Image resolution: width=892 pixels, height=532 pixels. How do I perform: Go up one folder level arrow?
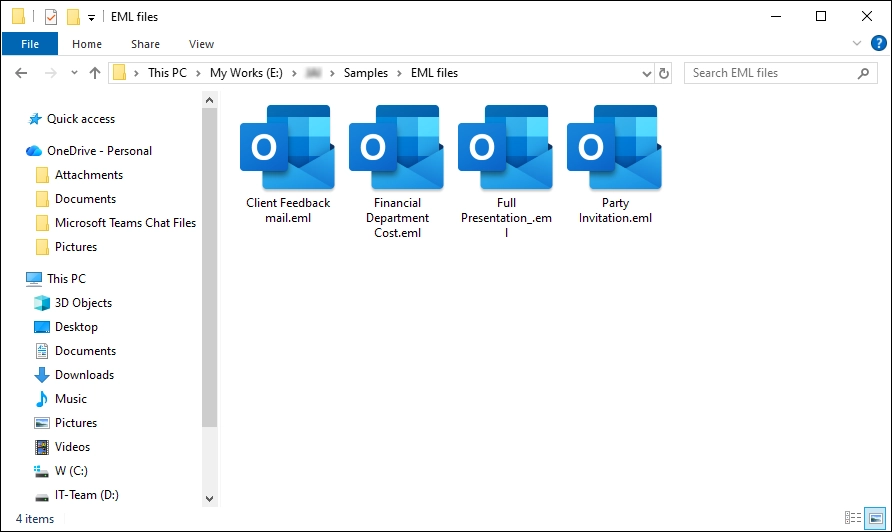point(95,73)
